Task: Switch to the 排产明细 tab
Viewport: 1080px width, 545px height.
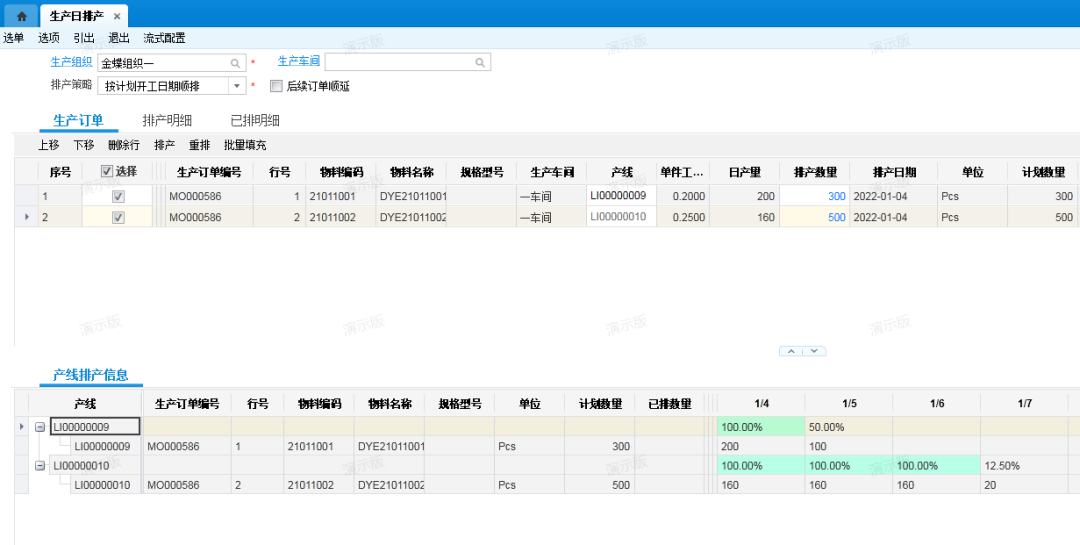Action: (x=167, y=121)
